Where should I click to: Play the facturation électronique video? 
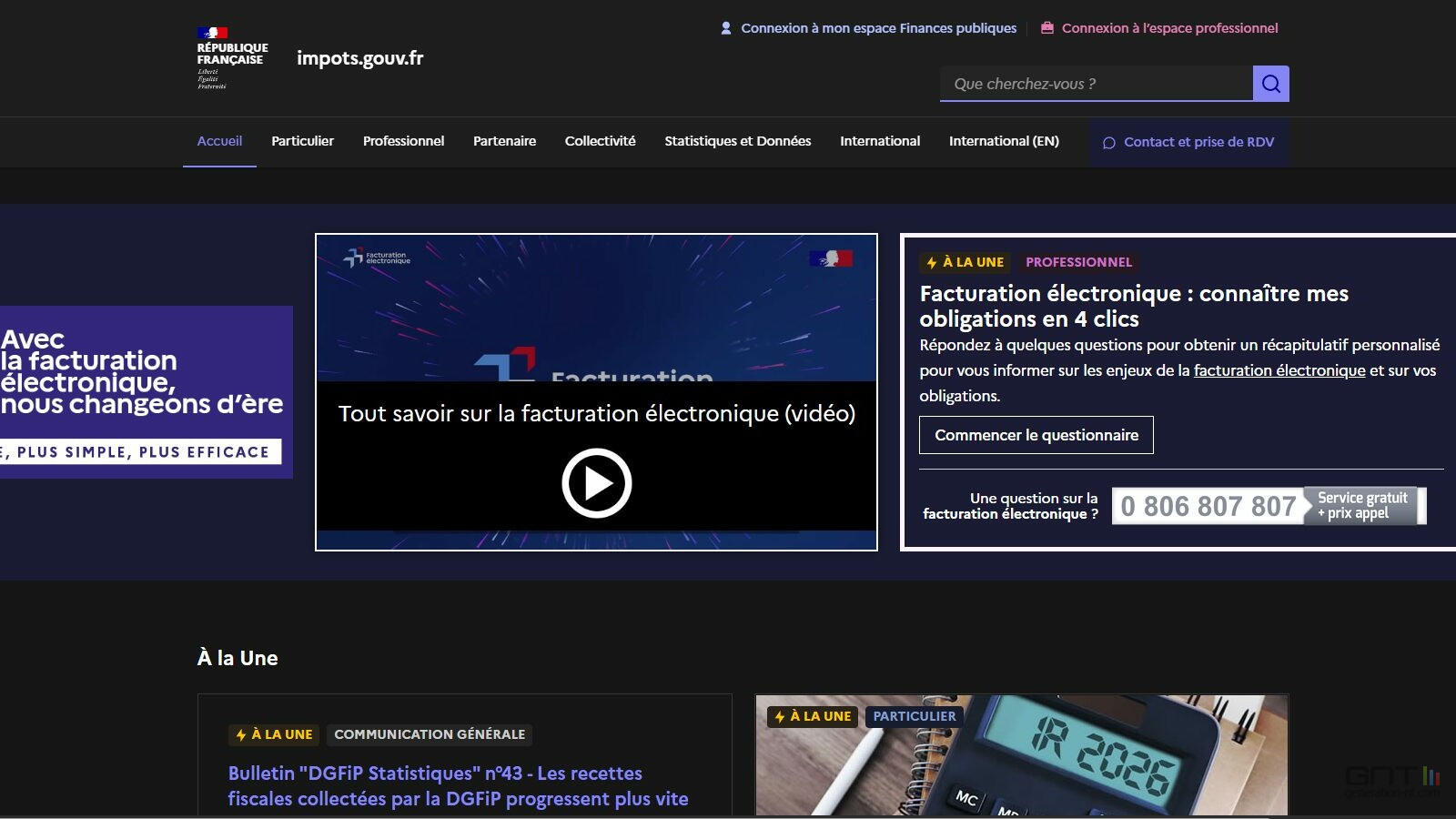pos(596,482)
